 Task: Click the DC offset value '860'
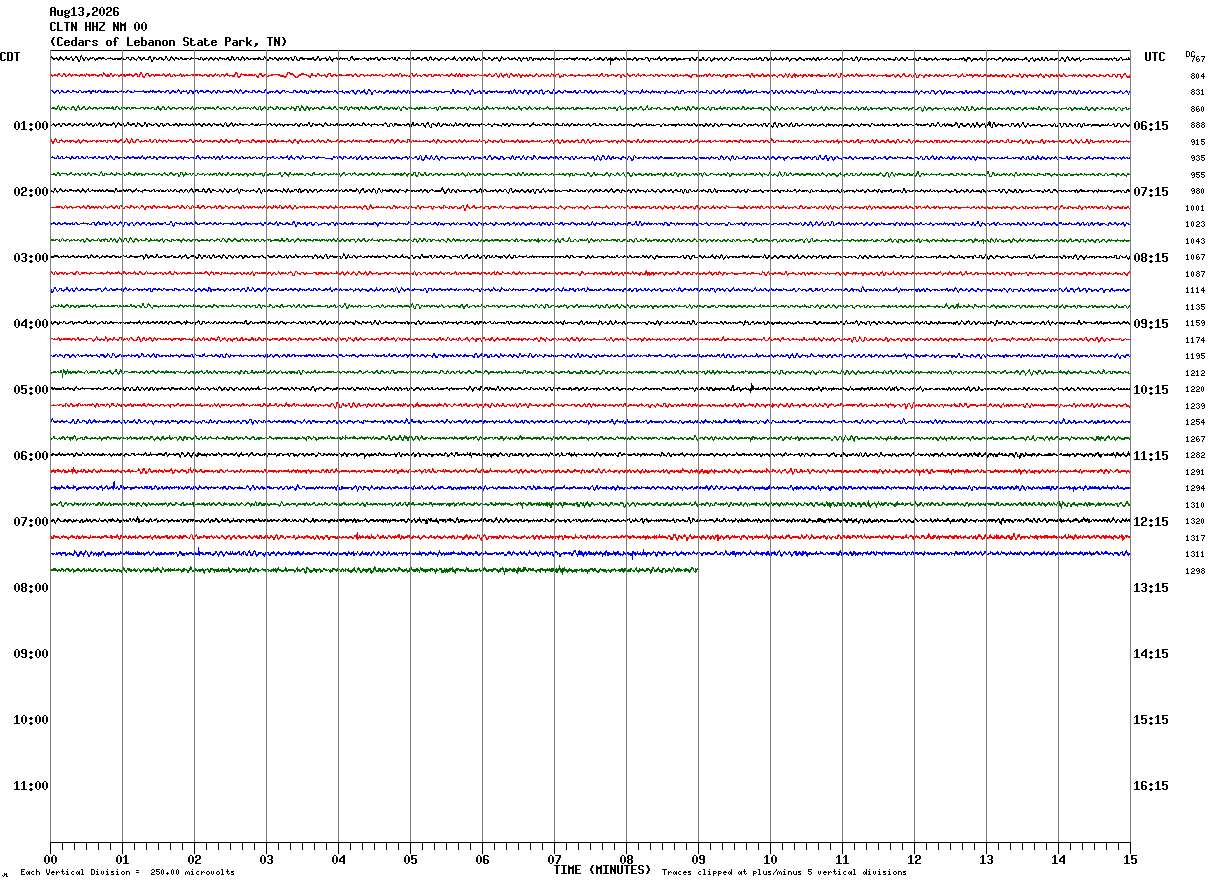tap(1197, 109)
